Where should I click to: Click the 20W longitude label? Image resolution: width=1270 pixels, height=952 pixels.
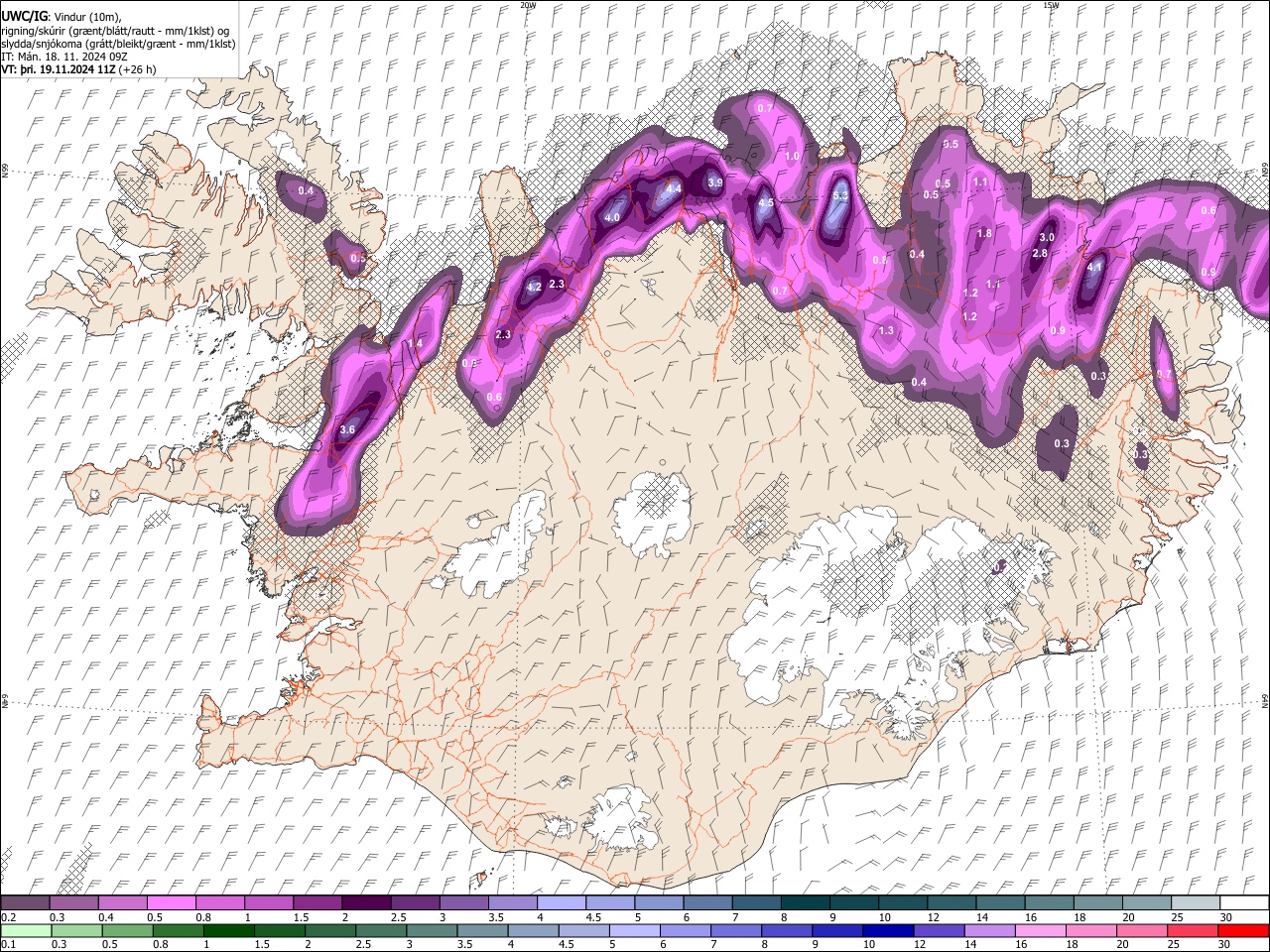pos(527,5)
